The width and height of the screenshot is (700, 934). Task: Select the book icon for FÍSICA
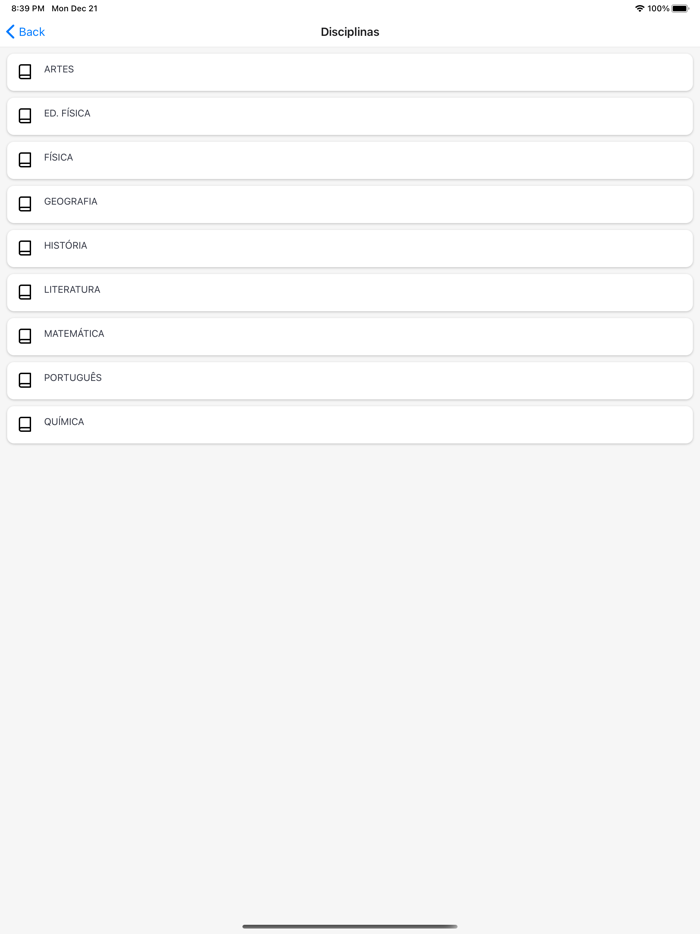coord(25,160)
